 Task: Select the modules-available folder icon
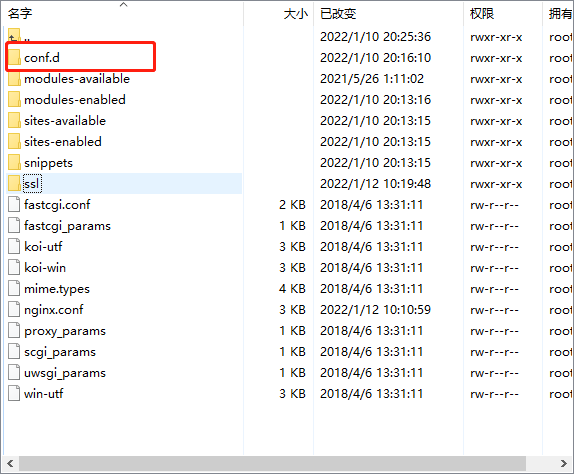click(14, 79)
